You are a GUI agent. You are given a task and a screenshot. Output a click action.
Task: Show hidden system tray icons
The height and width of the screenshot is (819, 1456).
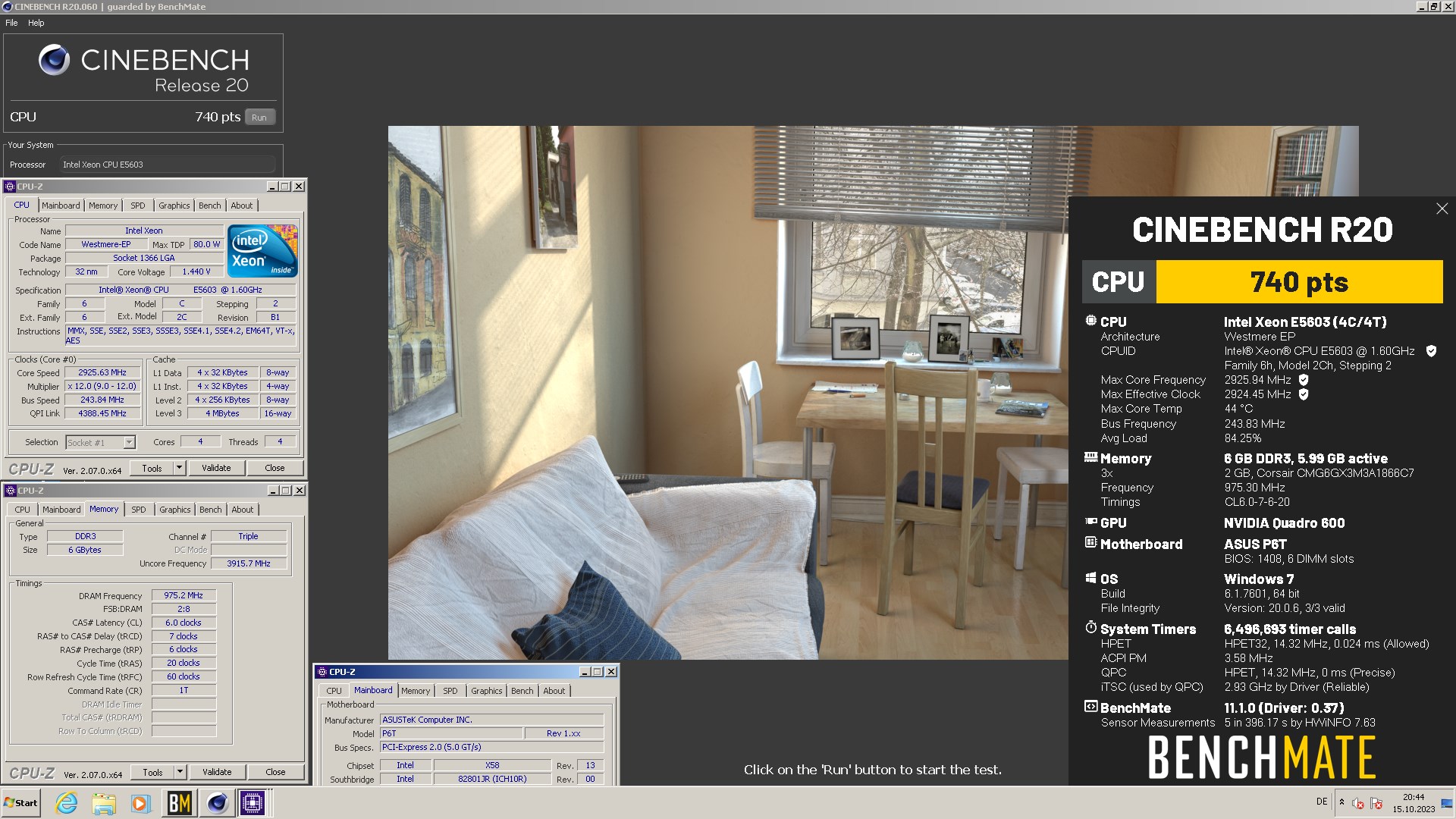pyautogui.click(x=1341, y=802)
